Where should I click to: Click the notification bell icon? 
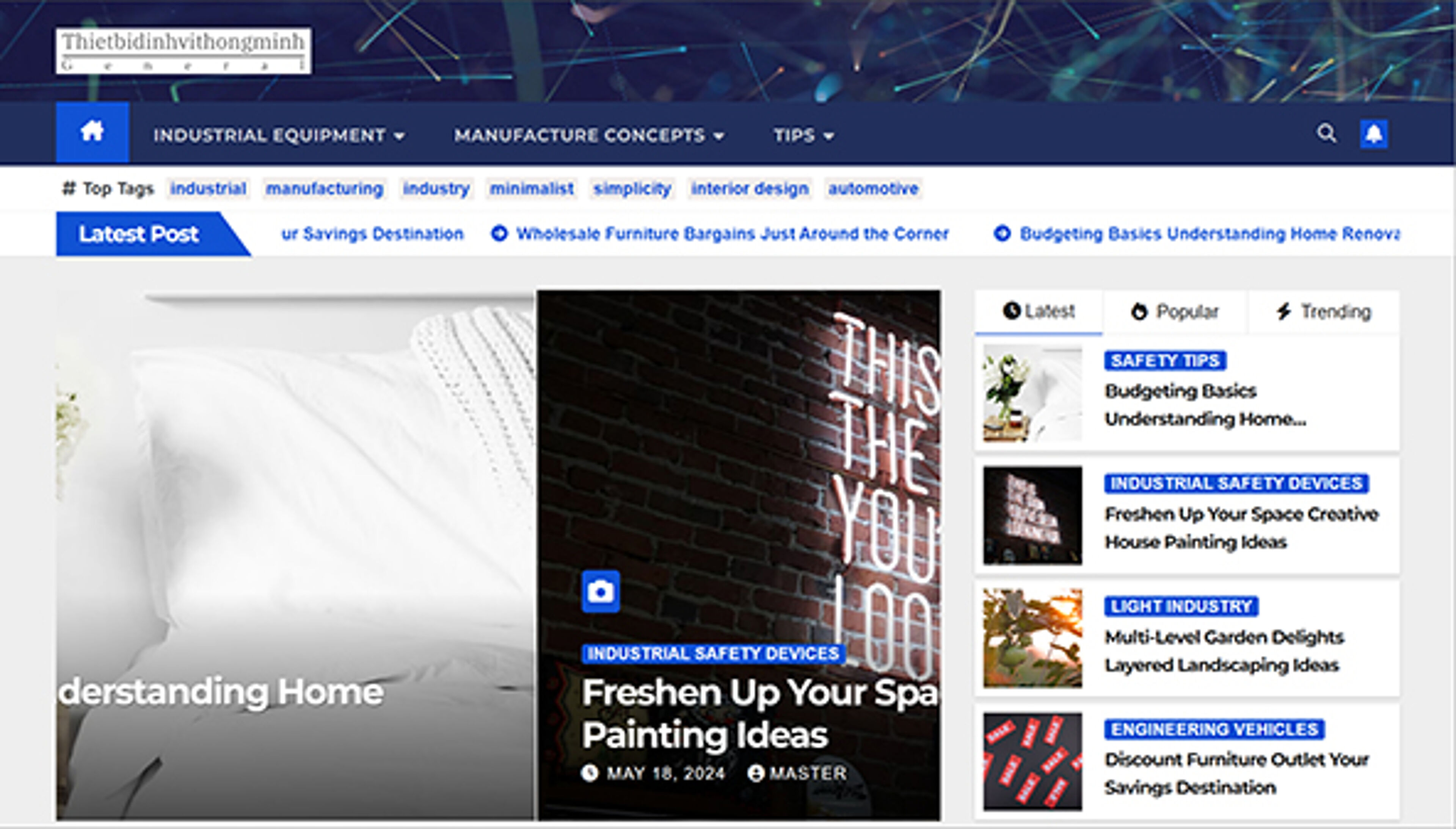point(1373,134)
